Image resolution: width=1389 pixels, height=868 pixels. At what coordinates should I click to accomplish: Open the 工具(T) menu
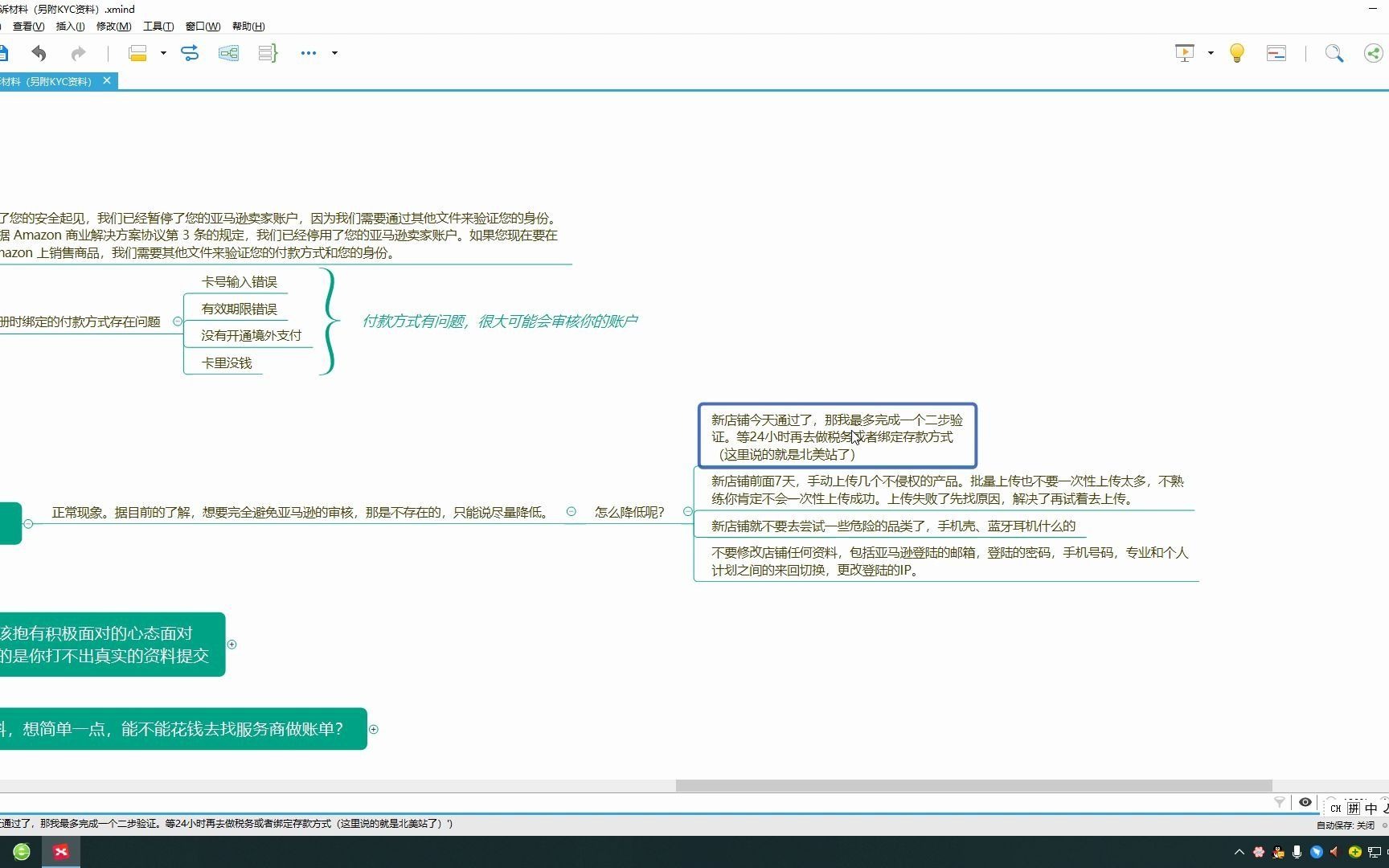pos(158,27)
